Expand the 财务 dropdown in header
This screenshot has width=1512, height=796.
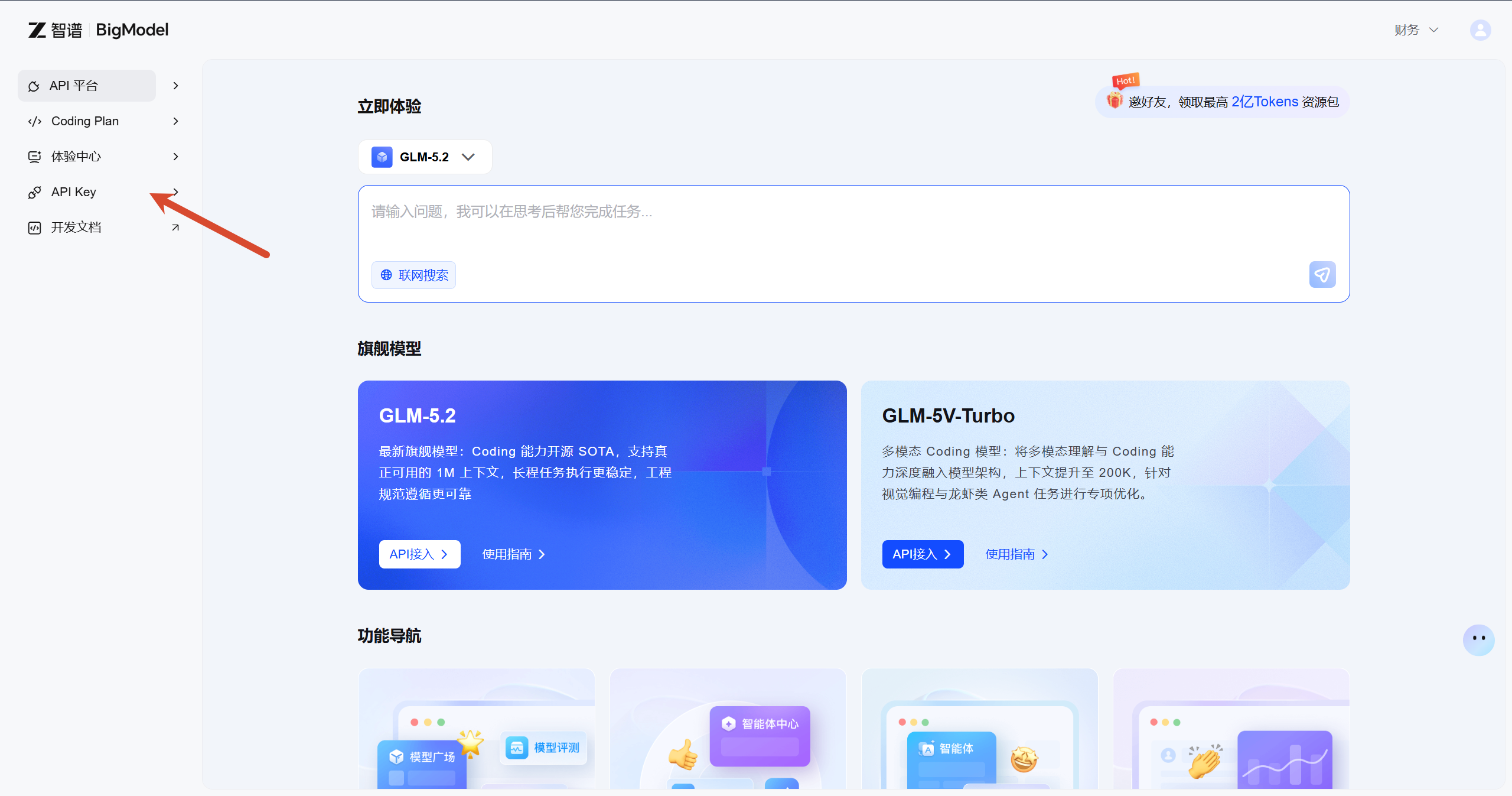(x=1416, y=30)
